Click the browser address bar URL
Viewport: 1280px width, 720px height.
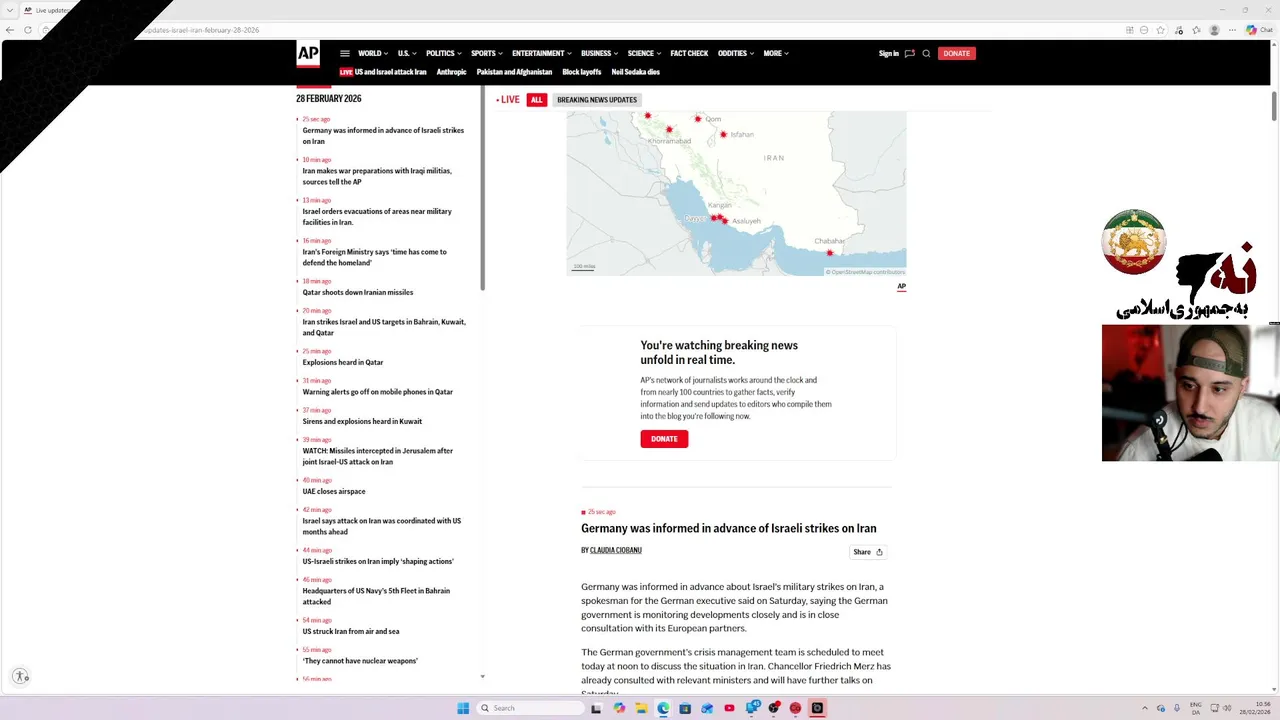(200, 30)
